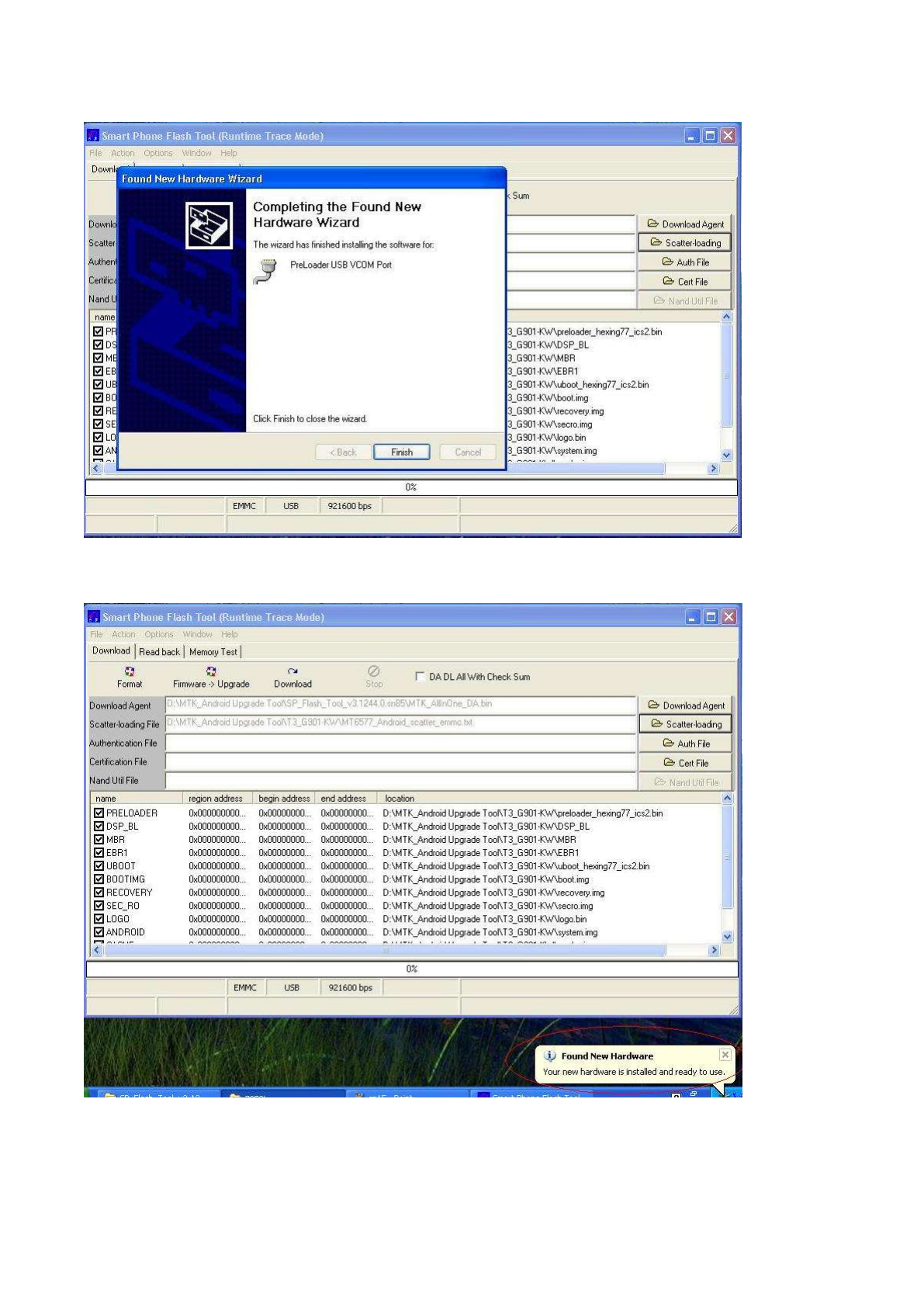The height and width of the screenshot is (1307, 924).
Task: Click PreLoader USB VCOM Port text in wizard
Action: click(x=341, y=265)
